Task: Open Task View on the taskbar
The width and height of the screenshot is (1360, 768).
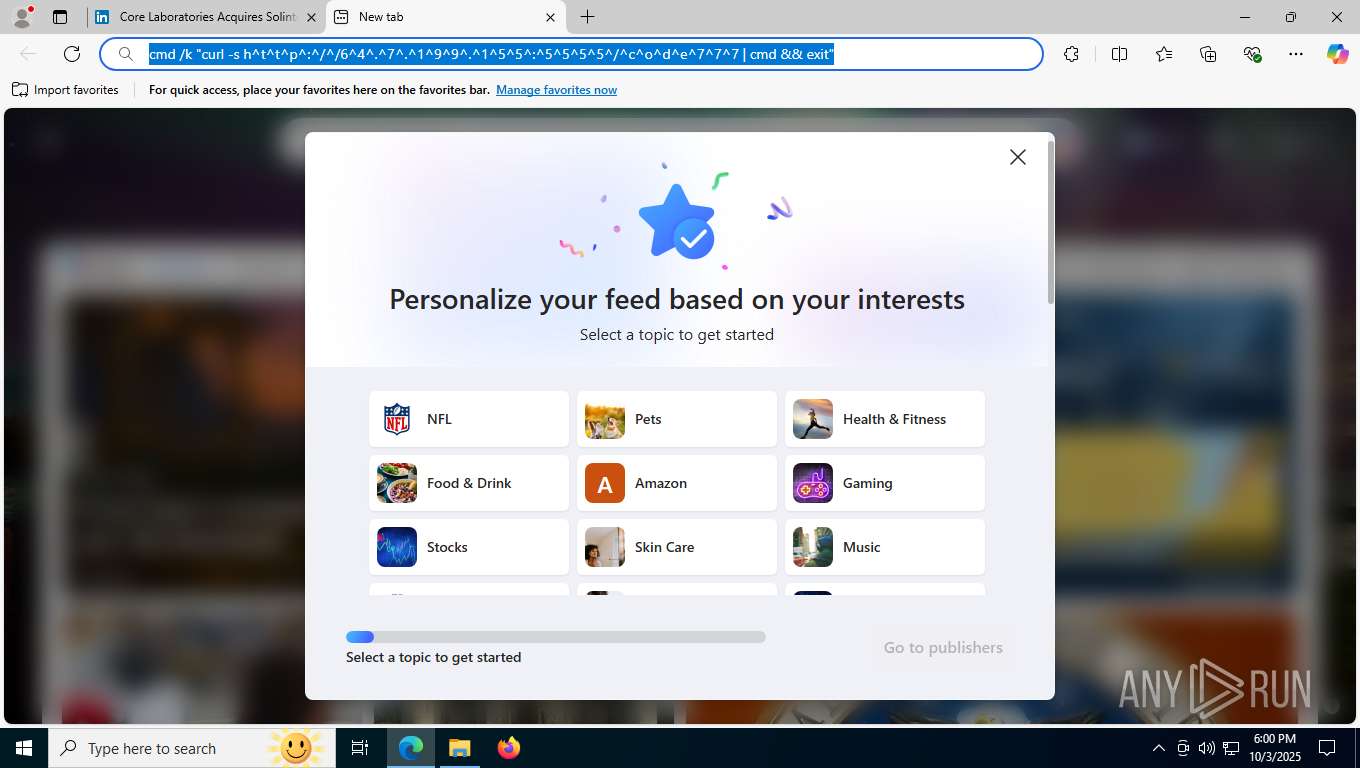Action: 360,748
